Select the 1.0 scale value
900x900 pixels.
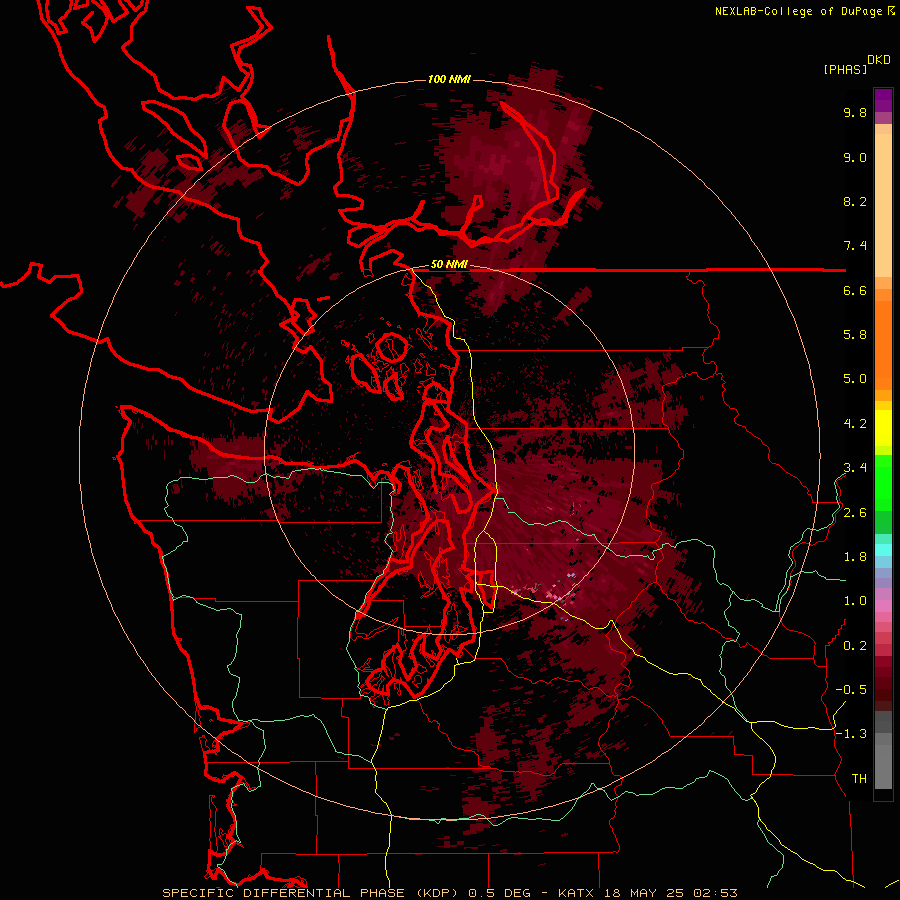855,601
